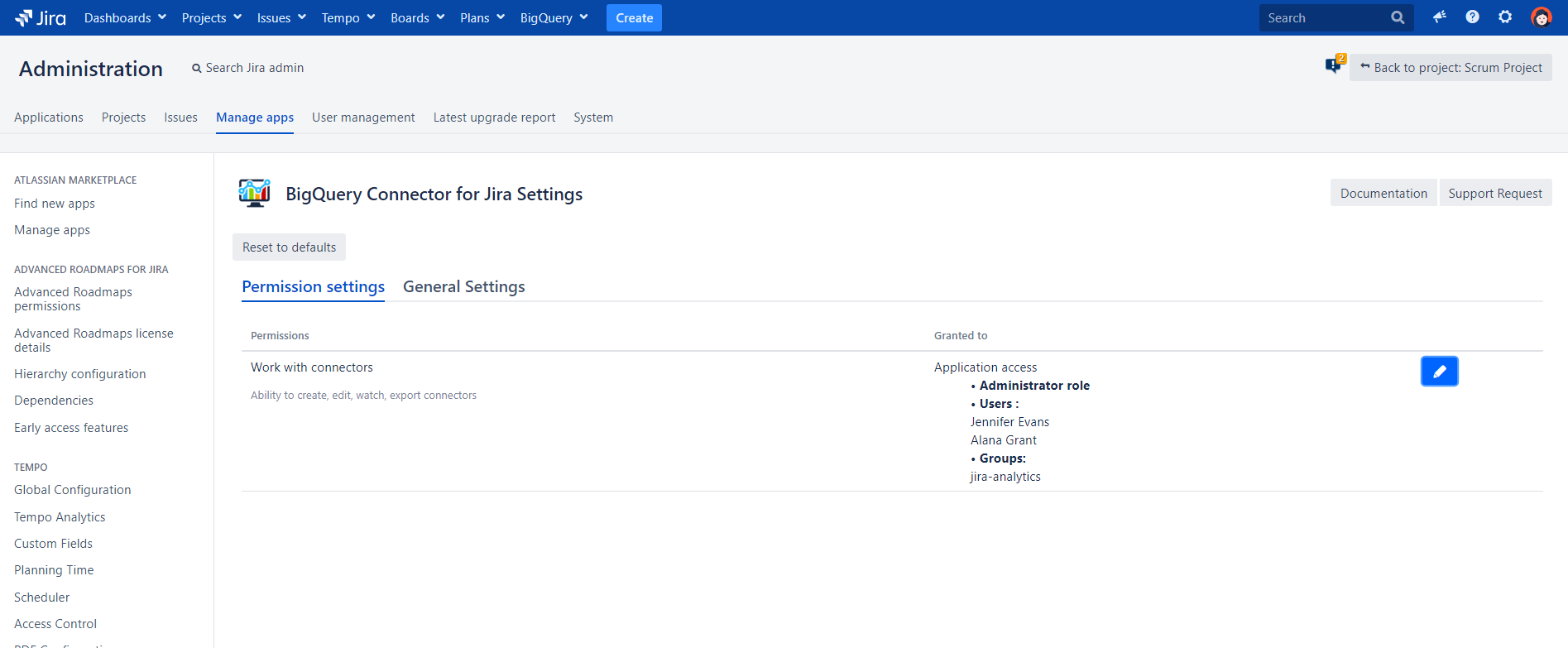Open the Latest upgrade report tab
This screenshot has width=1568, height=648.
point(494,118)
